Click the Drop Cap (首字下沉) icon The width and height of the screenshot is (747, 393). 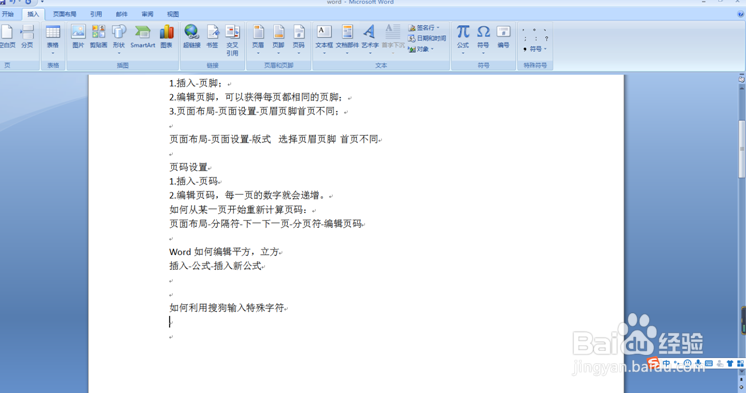point(393,32)
